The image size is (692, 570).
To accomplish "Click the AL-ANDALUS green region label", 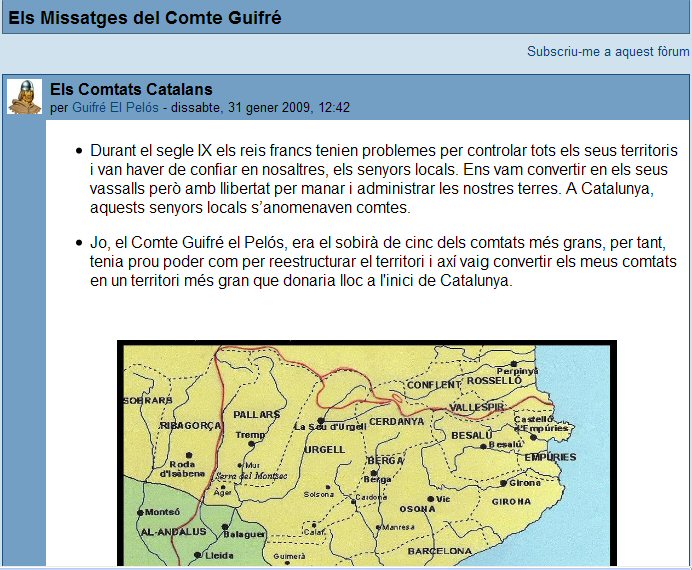I will point(172,531).
